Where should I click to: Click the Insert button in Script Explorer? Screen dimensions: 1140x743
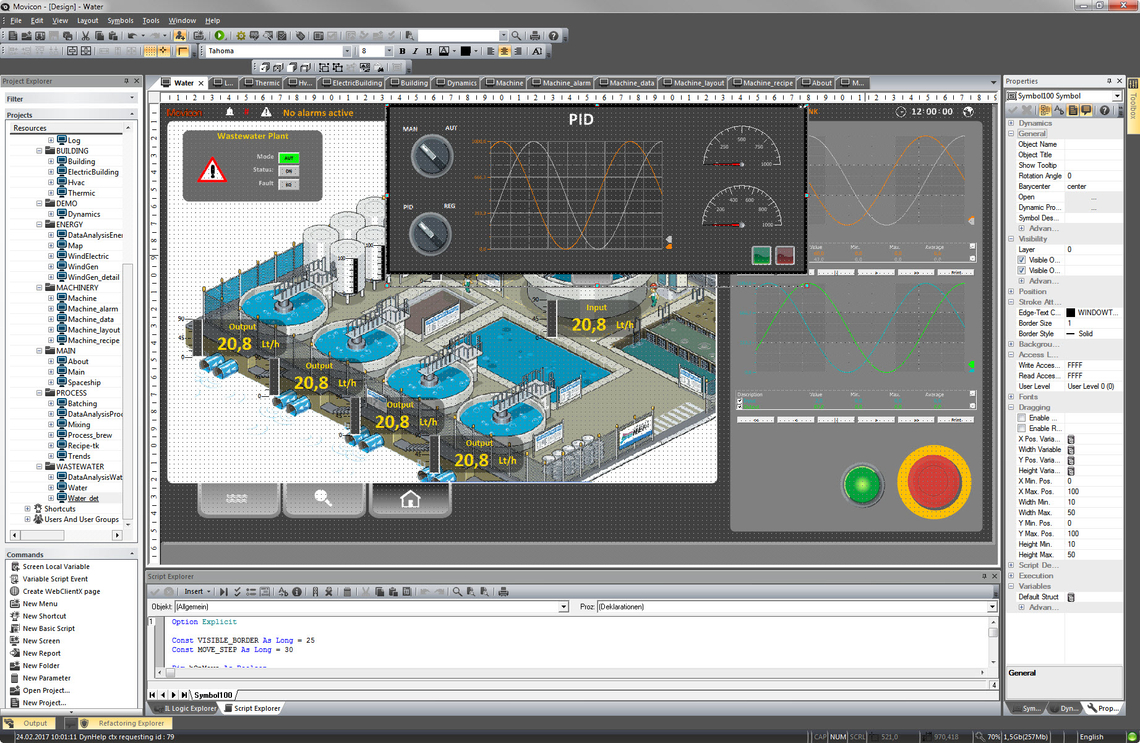[x=194, y=592]
